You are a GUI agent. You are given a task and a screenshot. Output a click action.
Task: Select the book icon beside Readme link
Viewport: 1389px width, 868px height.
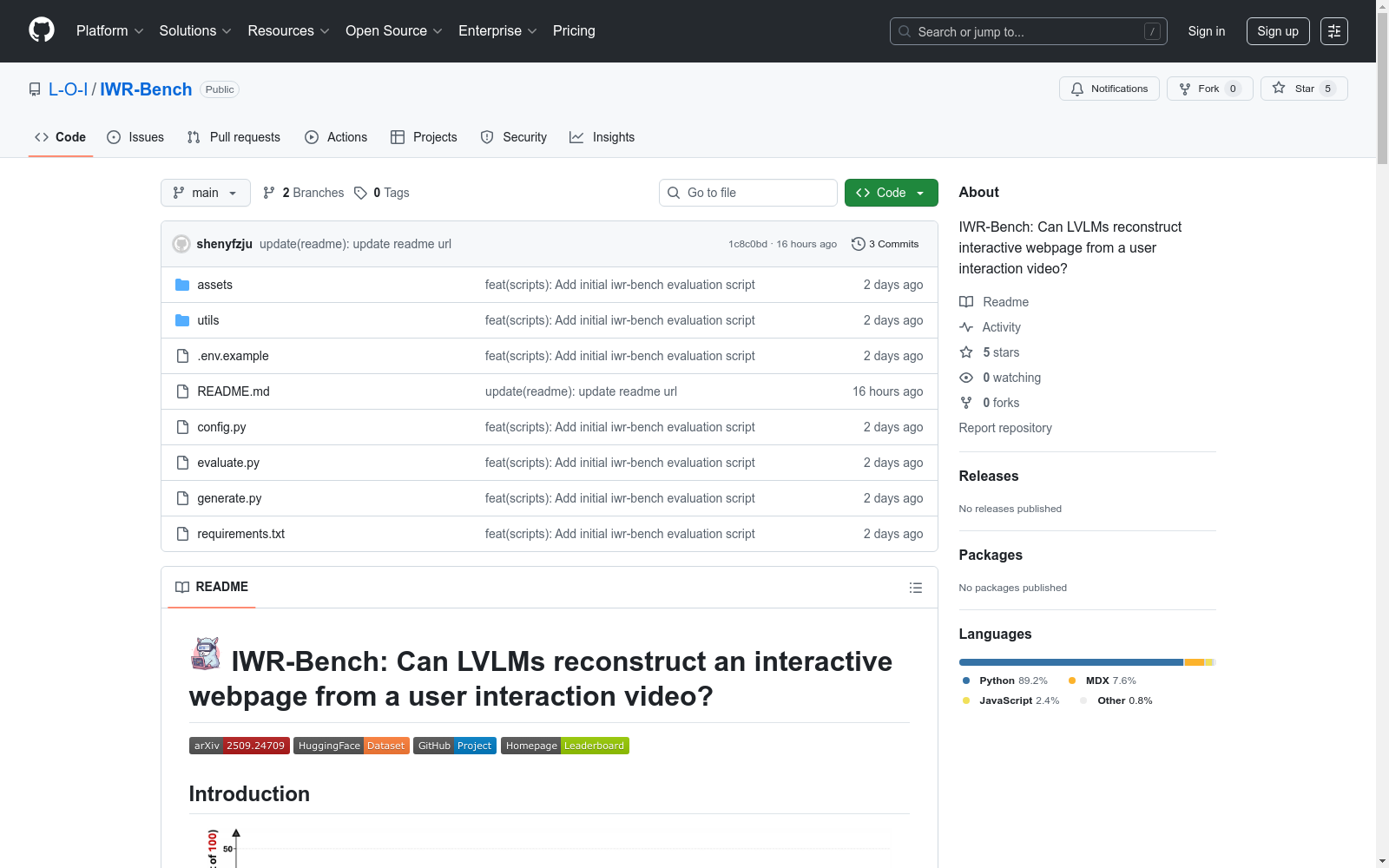[966, 302]
